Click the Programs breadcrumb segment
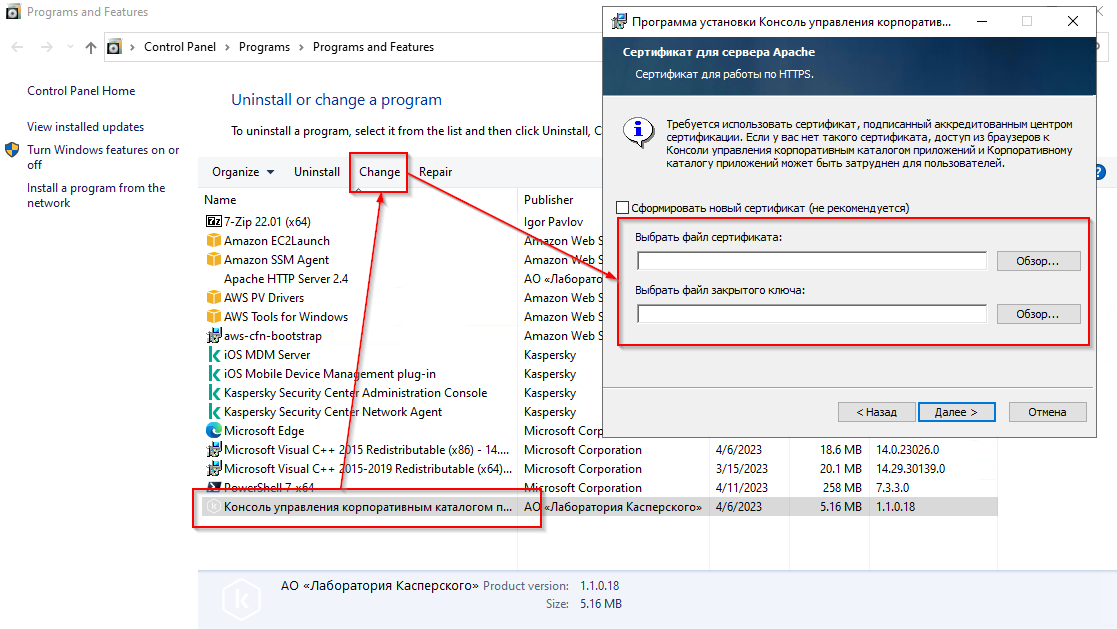1117x629 pixels. pyautogui.click(x=264, y=47)
